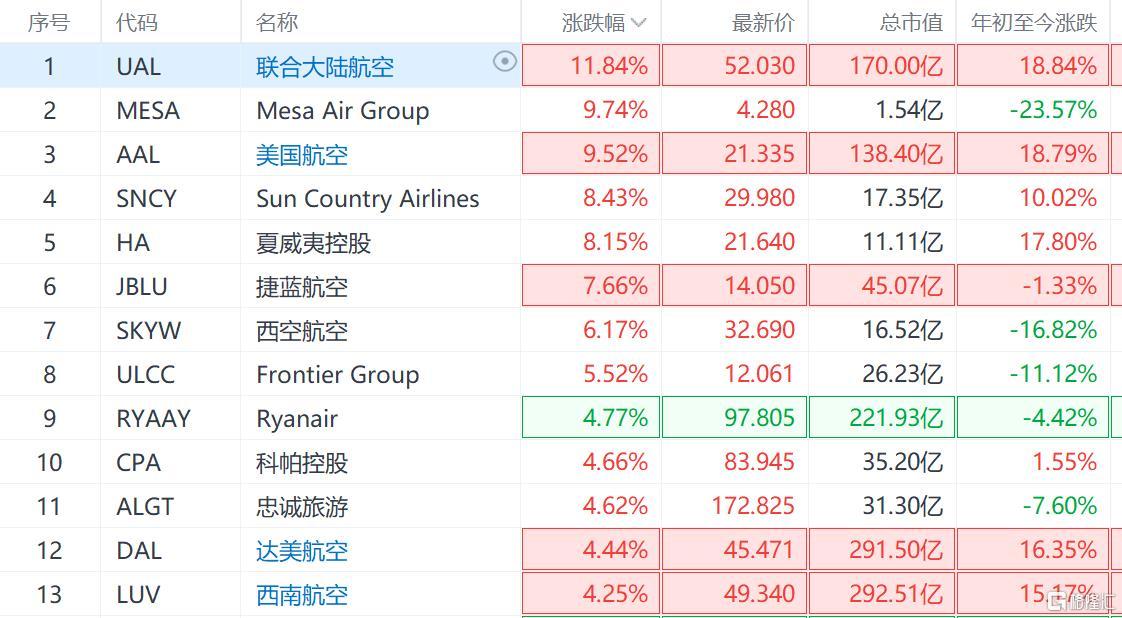
Task: Click ticker code RYAAY
Action: tap(153, 419)
